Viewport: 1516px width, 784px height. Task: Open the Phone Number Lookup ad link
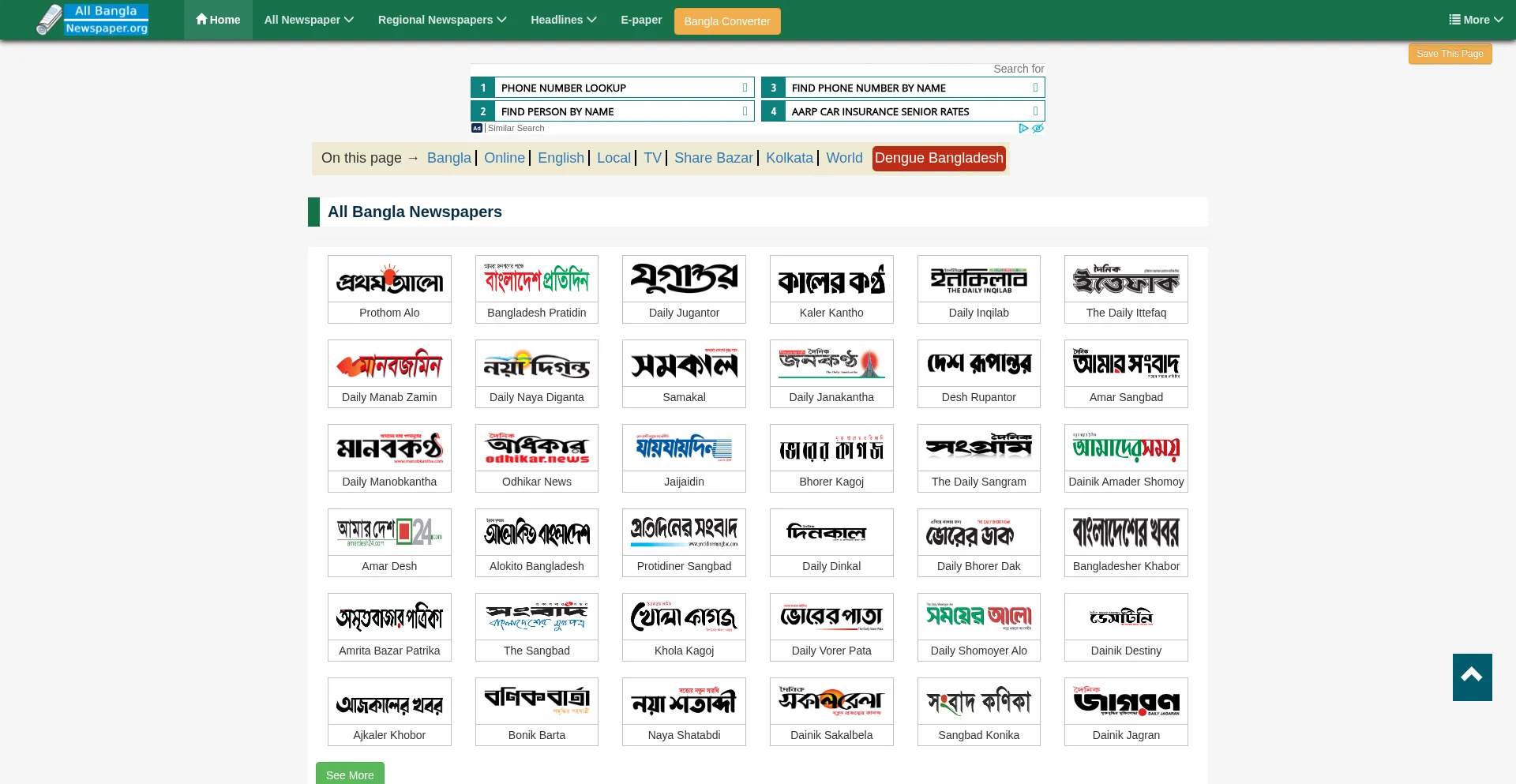(613, 88)
